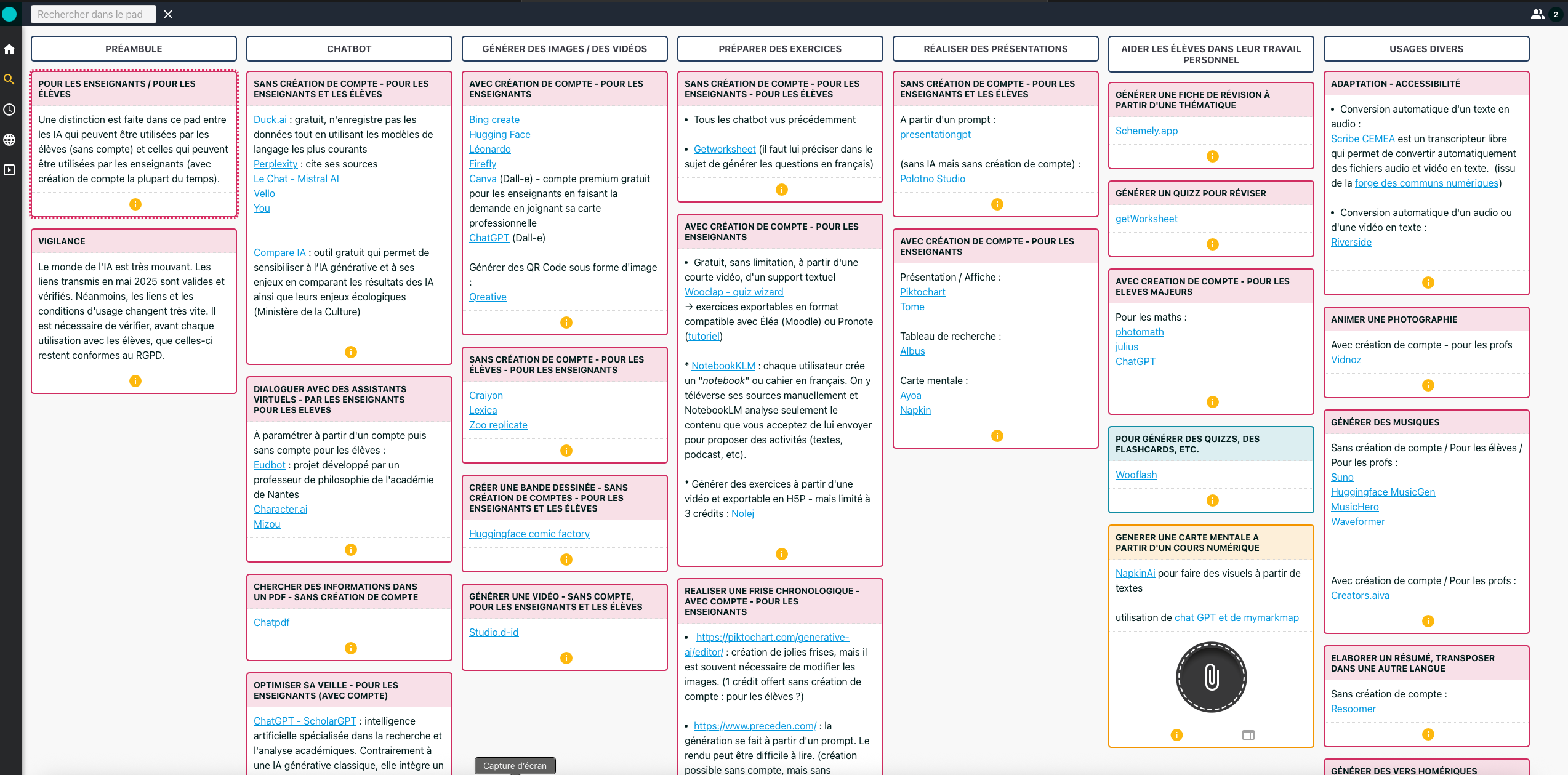Screen dimensions: 1568x775
Task: Open info icon on Bing create images card
Action: tap(566, 323)
